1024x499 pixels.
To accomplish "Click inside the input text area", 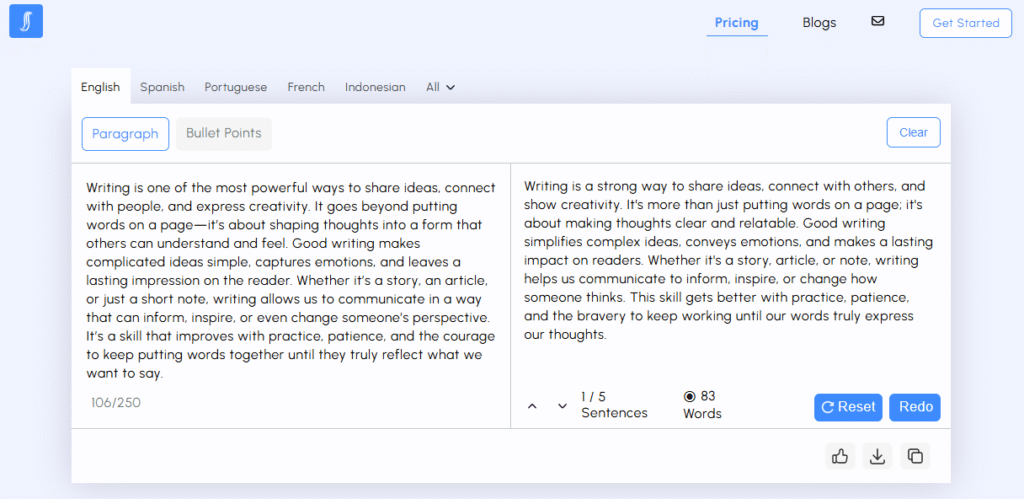I will tap(291, 281).
